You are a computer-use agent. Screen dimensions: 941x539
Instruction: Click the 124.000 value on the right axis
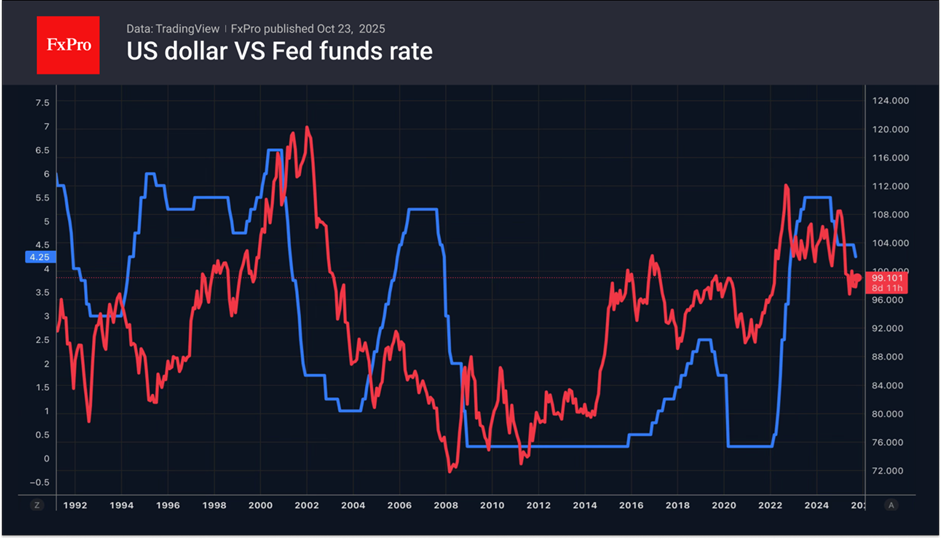[890, 101]
